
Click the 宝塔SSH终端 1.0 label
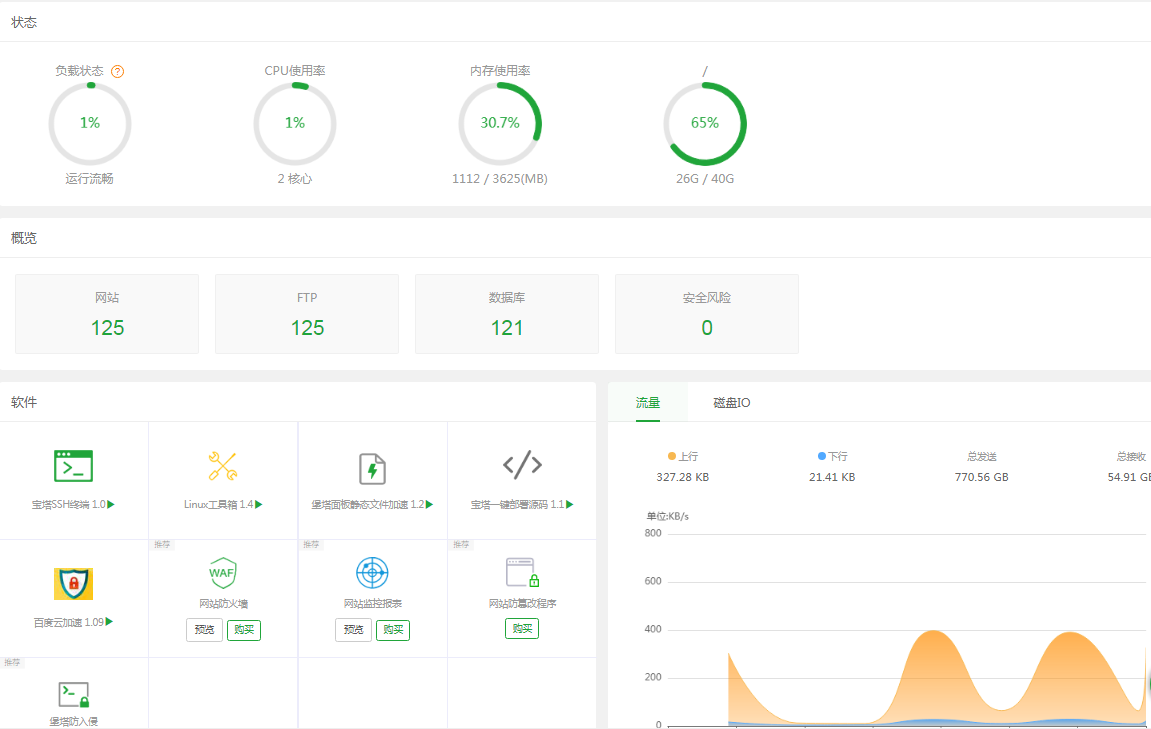[x=68, y=504]
